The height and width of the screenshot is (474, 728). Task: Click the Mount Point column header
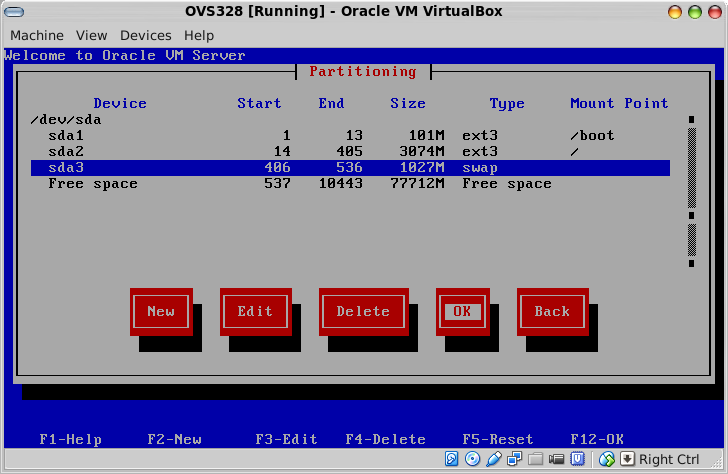coord(619,103)
